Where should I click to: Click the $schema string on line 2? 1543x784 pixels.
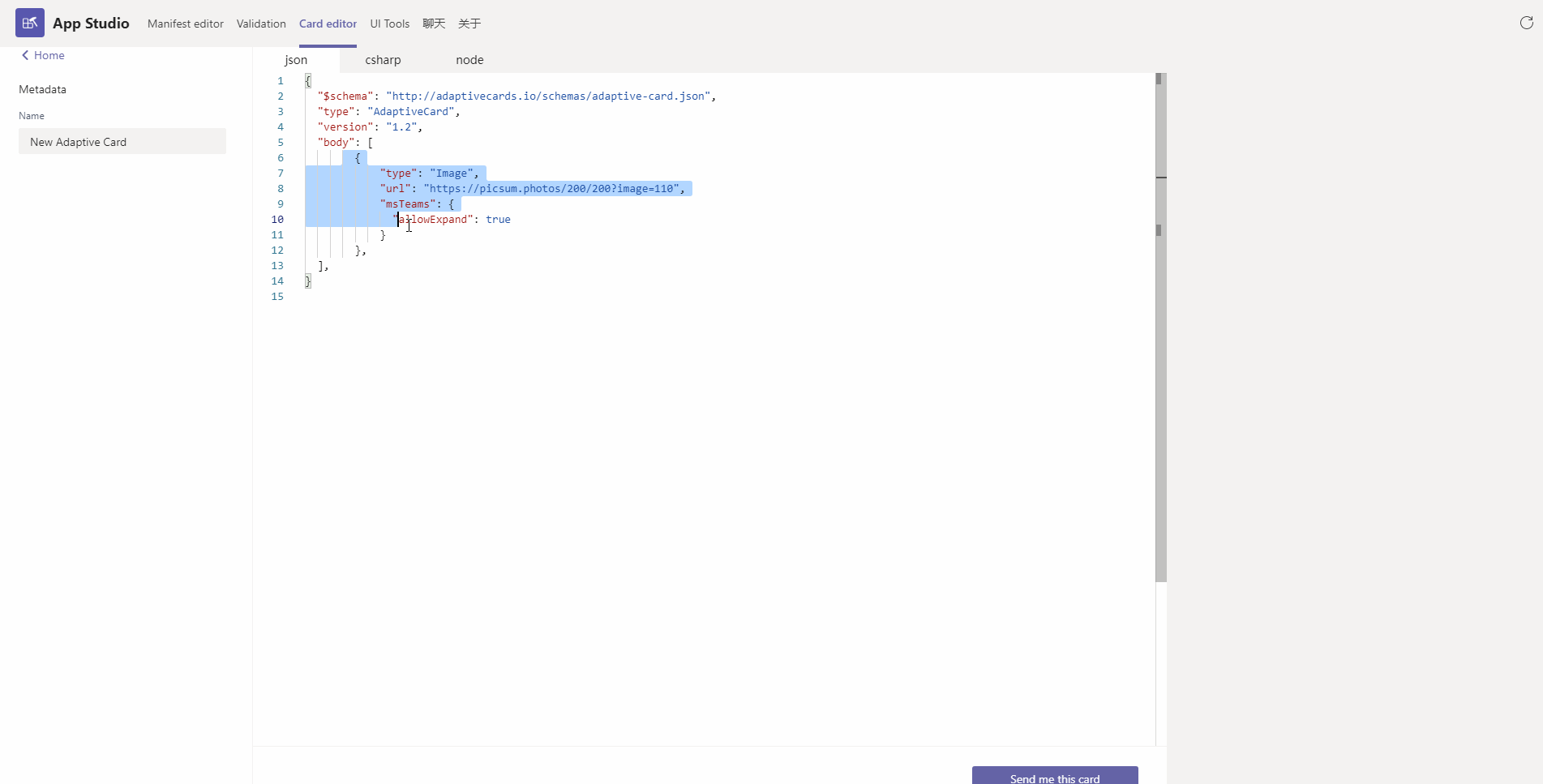point(346,96)
